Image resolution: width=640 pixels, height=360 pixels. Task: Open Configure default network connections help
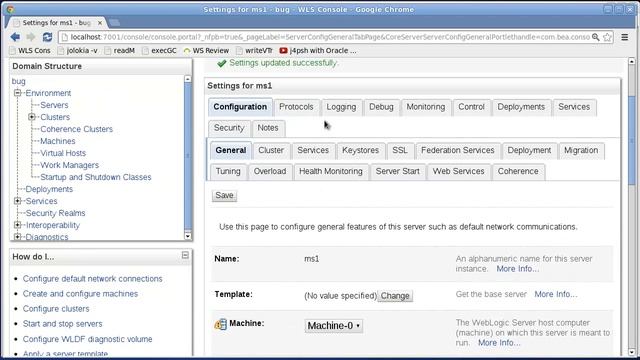pos(92,279)
